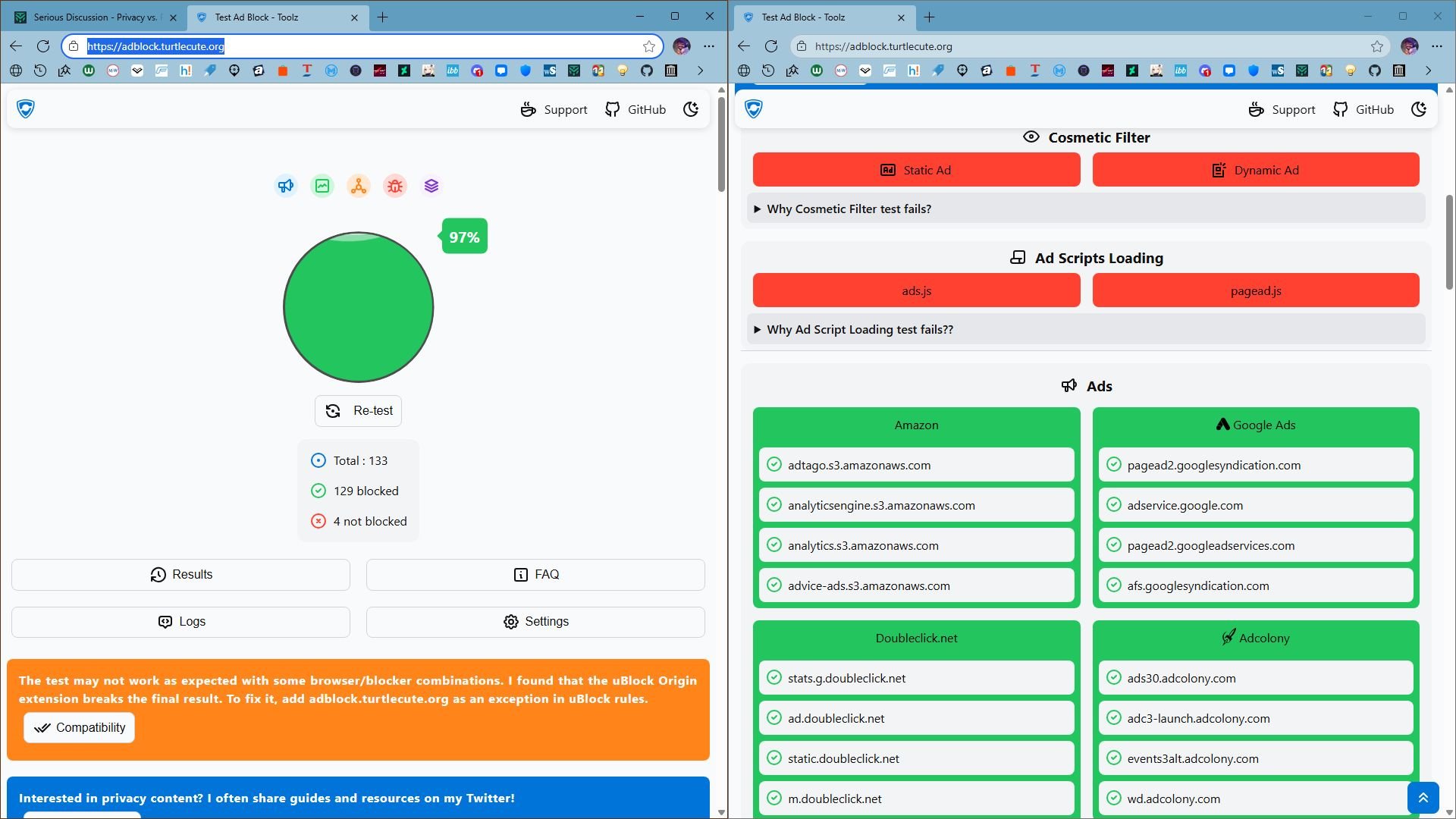The height and width of the screenshot is (819, 1456).
Task: Click the red Dynamic Ad button
Action: pos(1256,170)
